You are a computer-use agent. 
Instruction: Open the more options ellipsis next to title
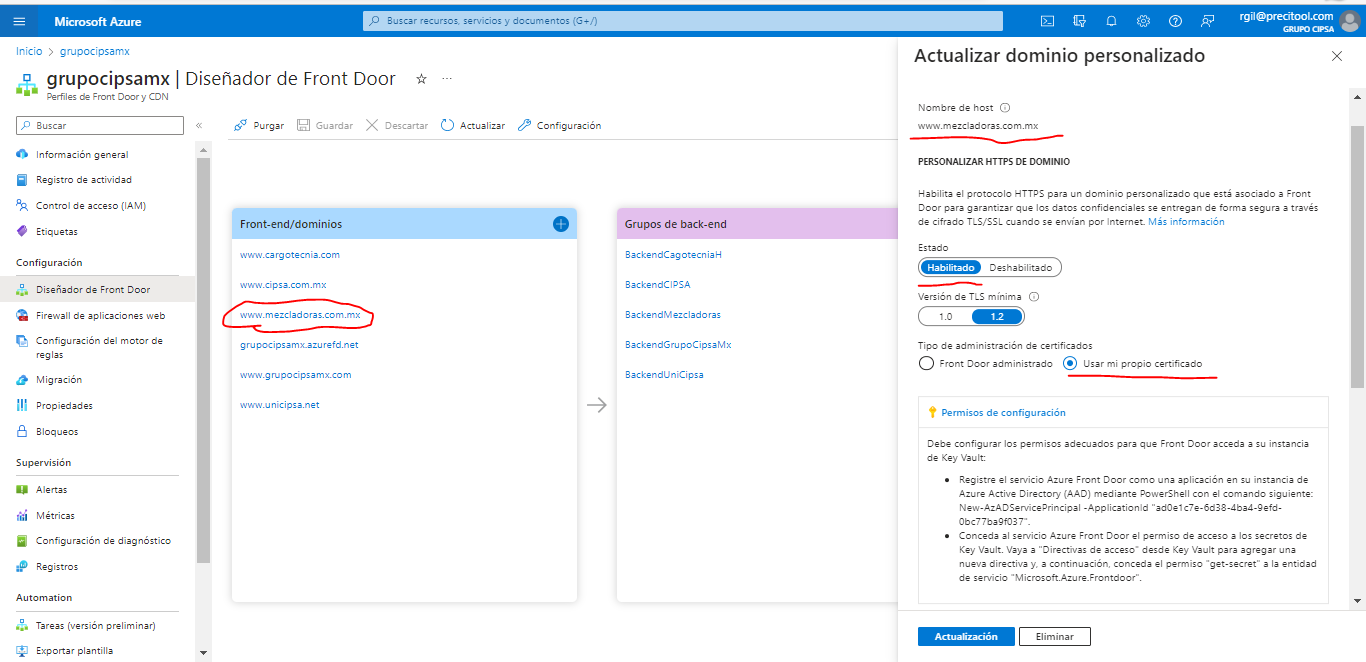(x=447, y=79)
